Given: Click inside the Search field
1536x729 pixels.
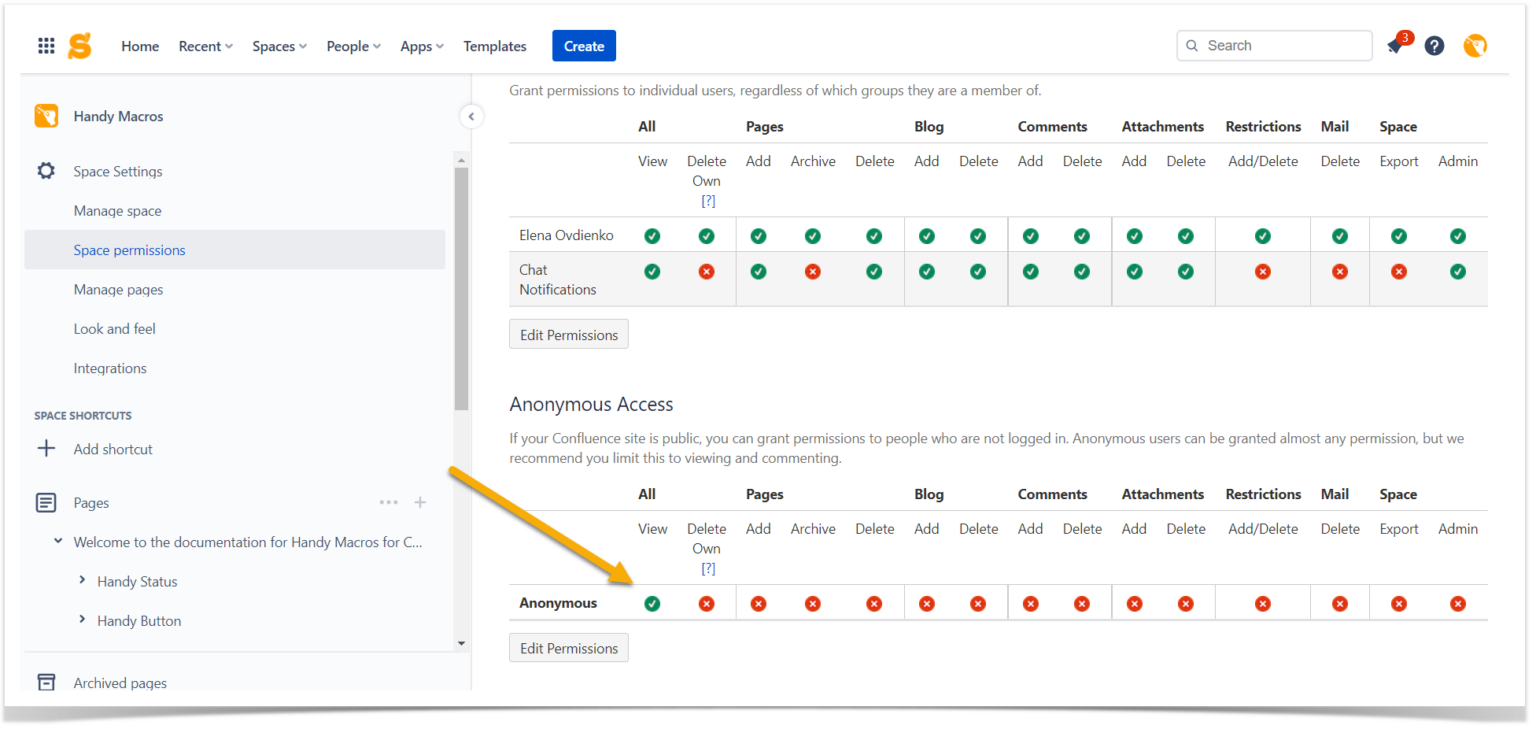Looking at the screenshot, I should click(x=1274, y=45).
